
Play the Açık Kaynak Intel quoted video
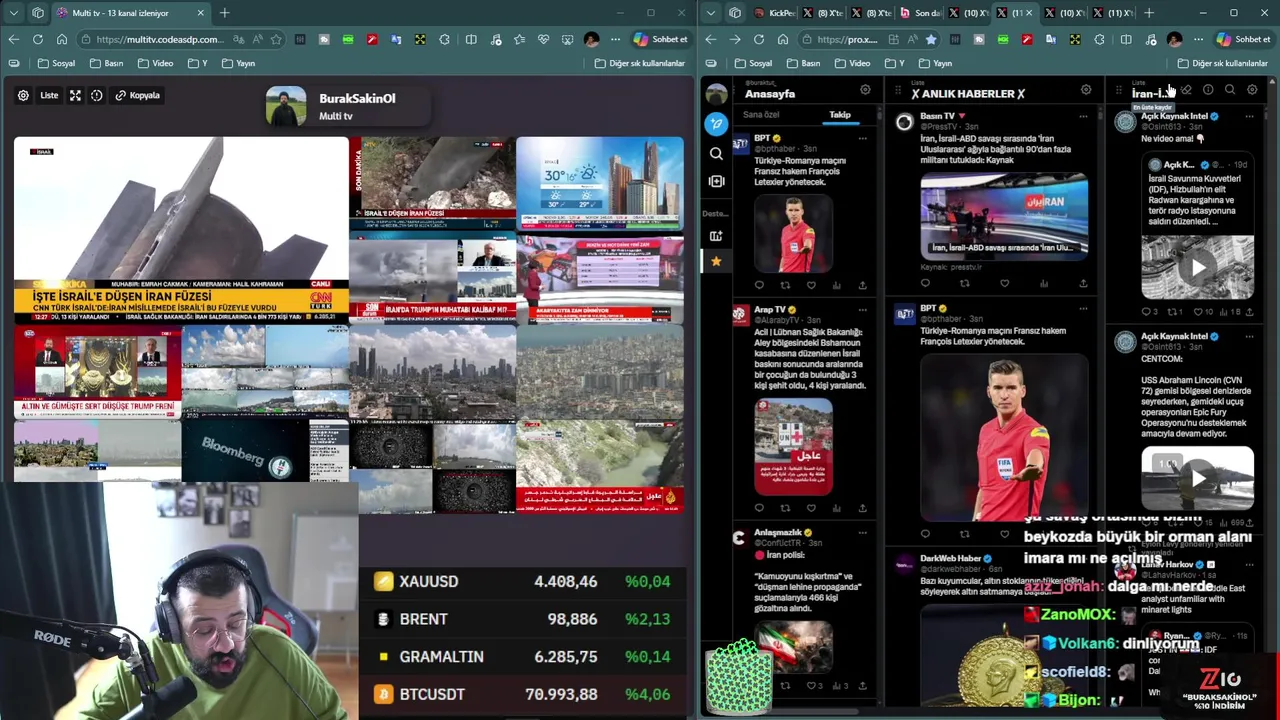point(1198,268)
